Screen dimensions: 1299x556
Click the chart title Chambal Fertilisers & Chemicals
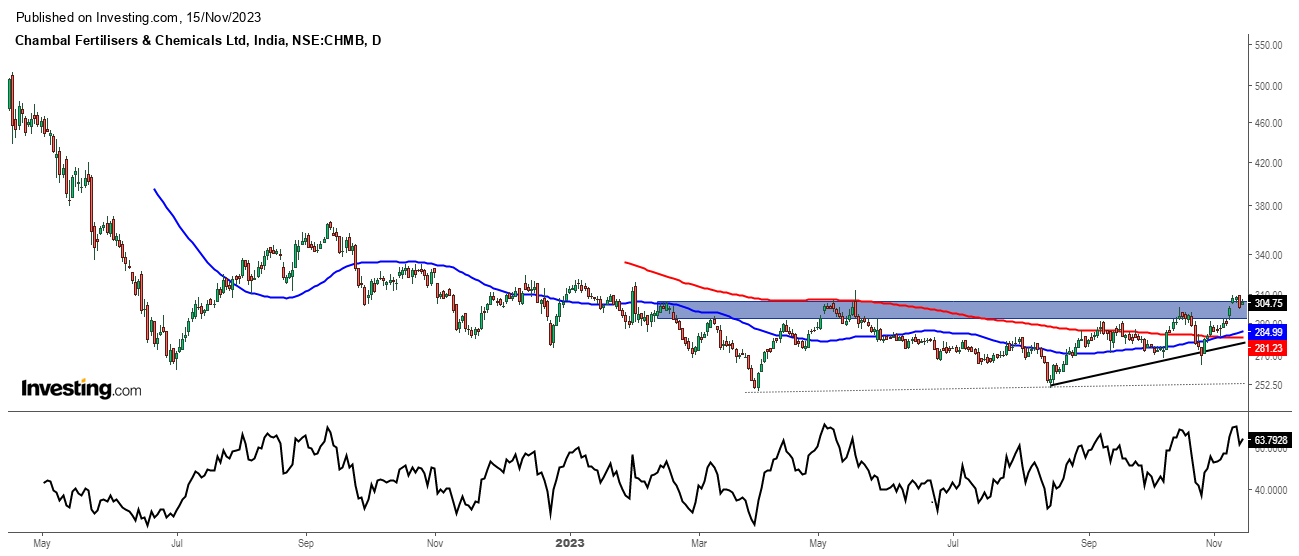point(197,41)
